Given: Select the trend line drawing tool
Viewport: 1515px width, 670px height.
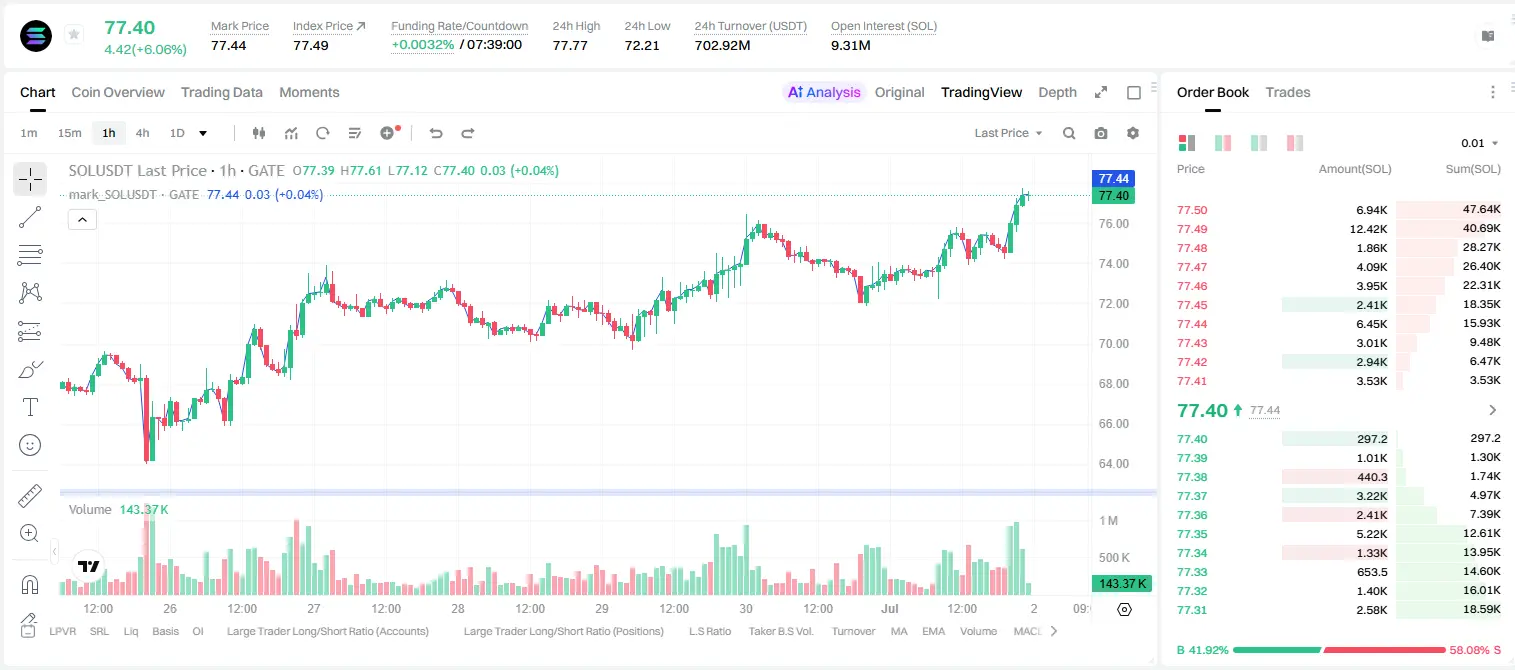Looking at the screenshot, I should [30, 217].
